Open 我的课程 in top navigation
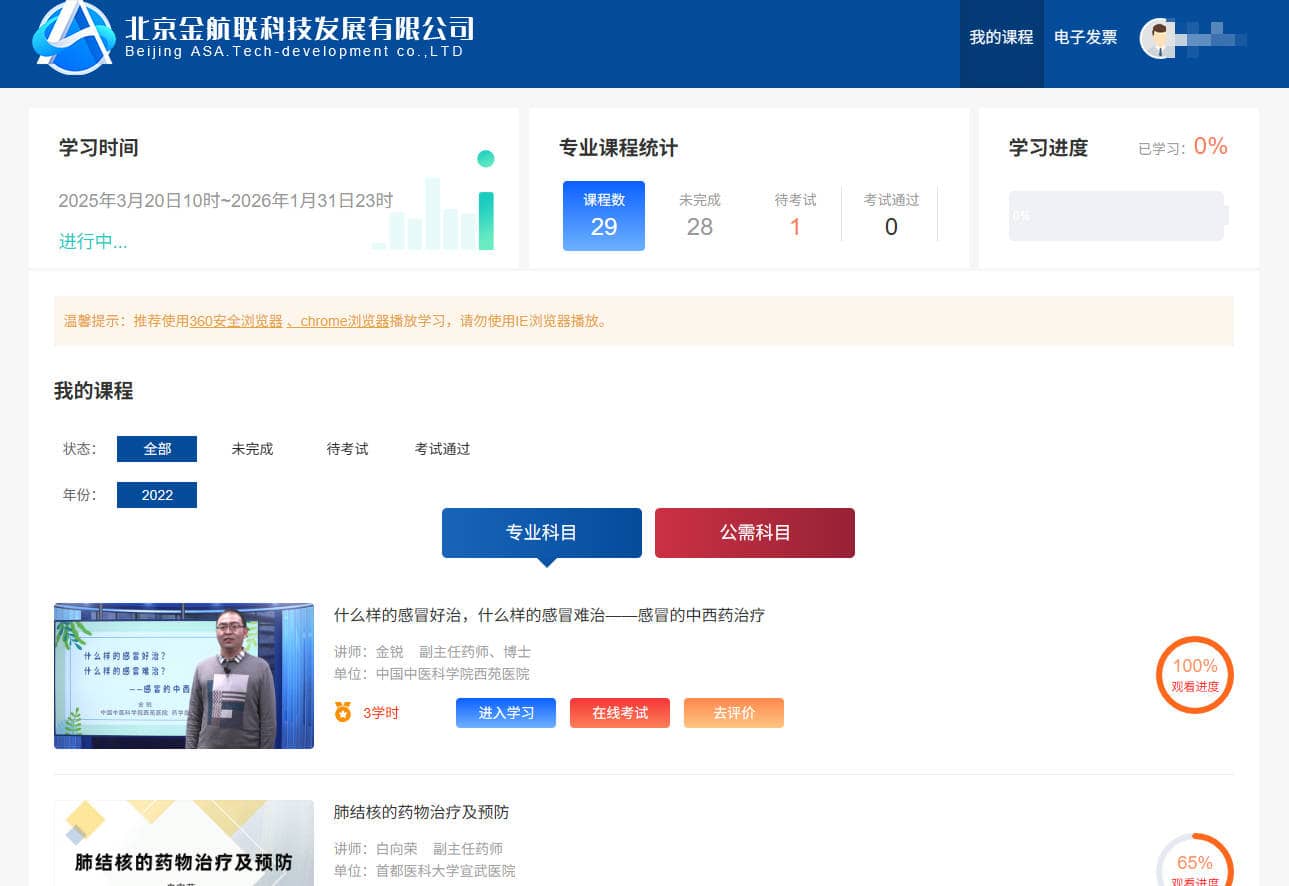 [1001, 38]
